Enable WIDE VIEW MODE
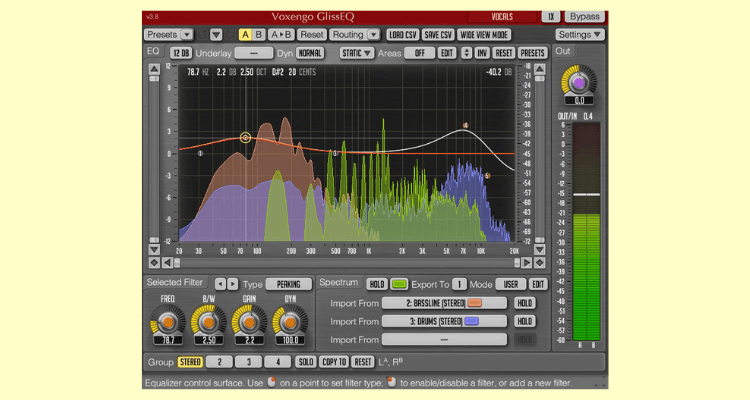The height and width of the screenshot is (400, 750). click(x=484, y=34)
